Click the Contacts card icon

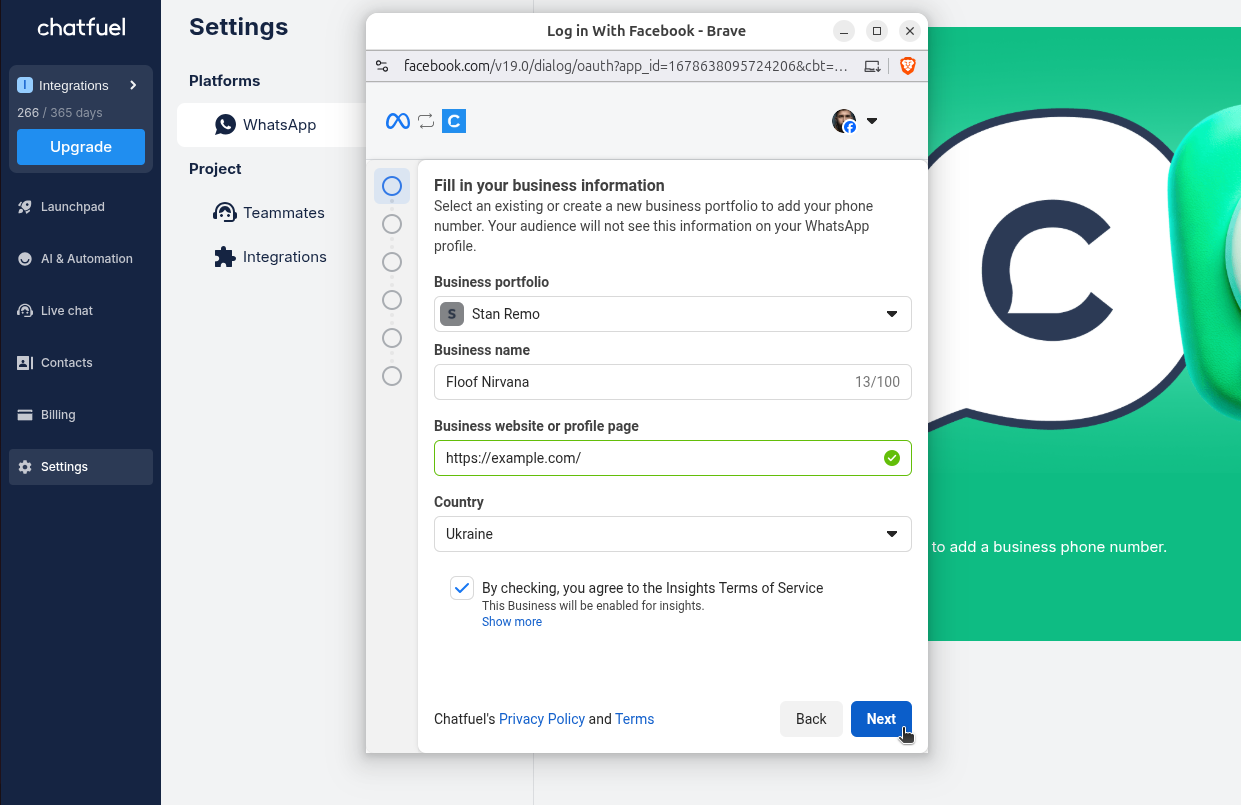[x=25, y=363]
